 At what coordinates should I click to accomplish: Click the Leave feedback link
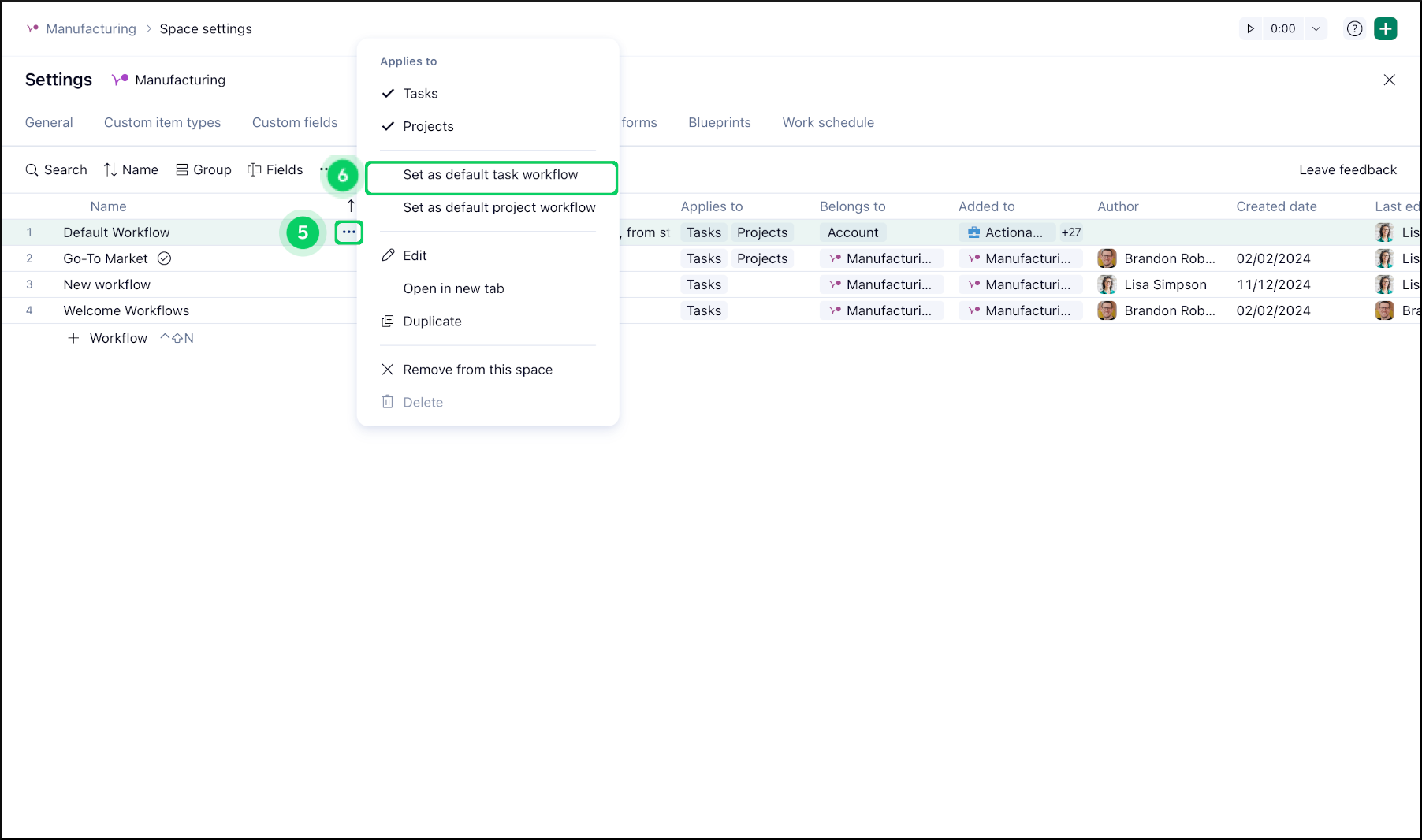(x=1347, y=170)
